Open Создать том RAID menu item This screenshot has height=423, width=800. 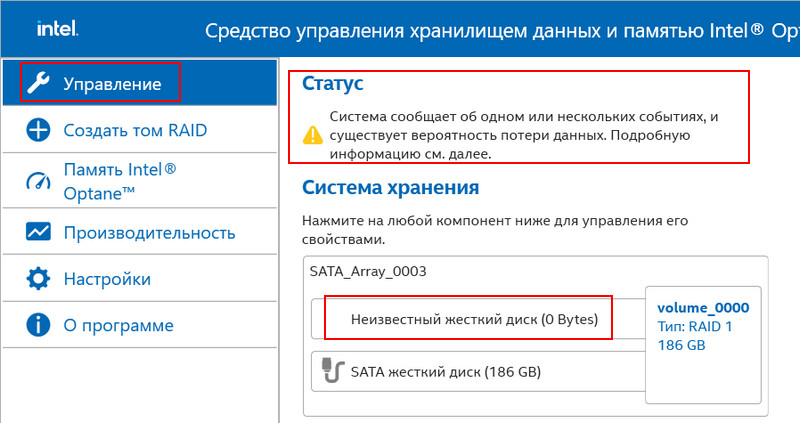(140, 130)
